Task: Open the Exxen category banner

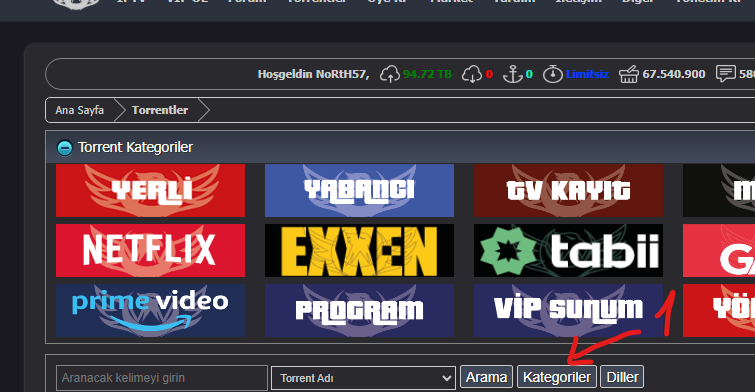Action: (359, 250)
